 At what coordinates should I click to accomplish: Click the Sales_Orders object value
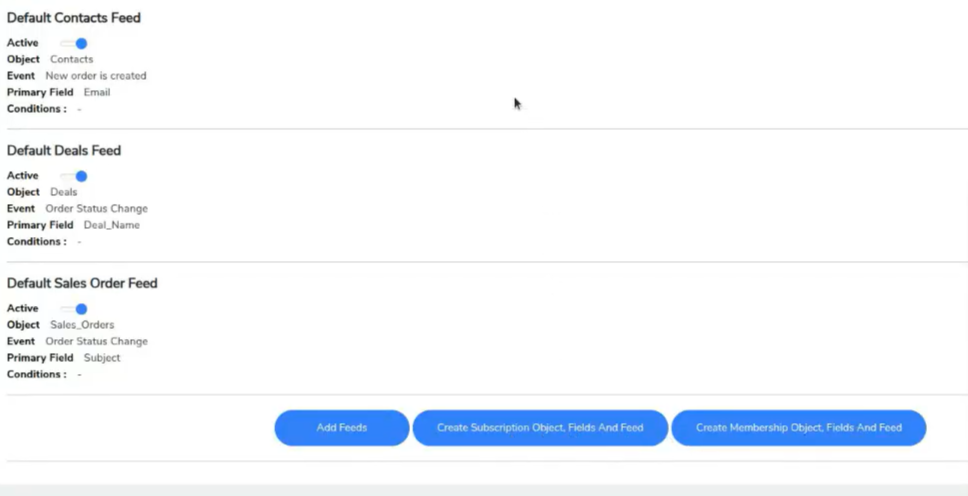click(82, 325)
